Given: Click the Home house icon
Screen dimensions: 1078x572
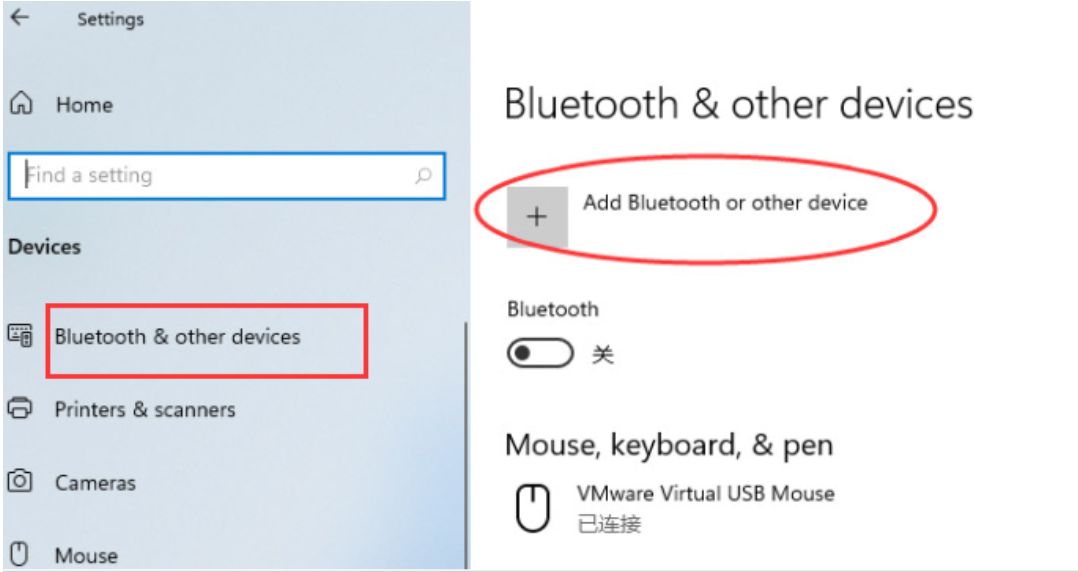Looking at the screenshot, I should (21, 104).
